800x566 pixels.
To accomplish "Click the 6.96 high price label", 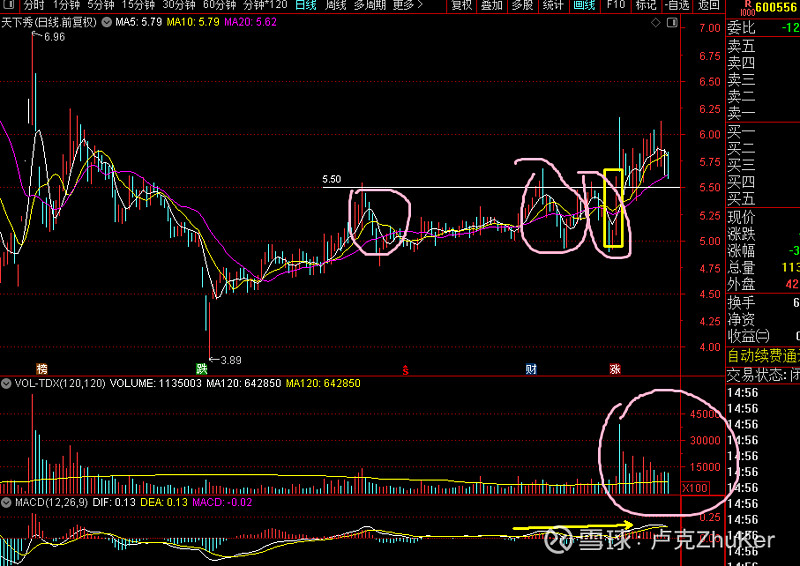I will coord(54,37).
